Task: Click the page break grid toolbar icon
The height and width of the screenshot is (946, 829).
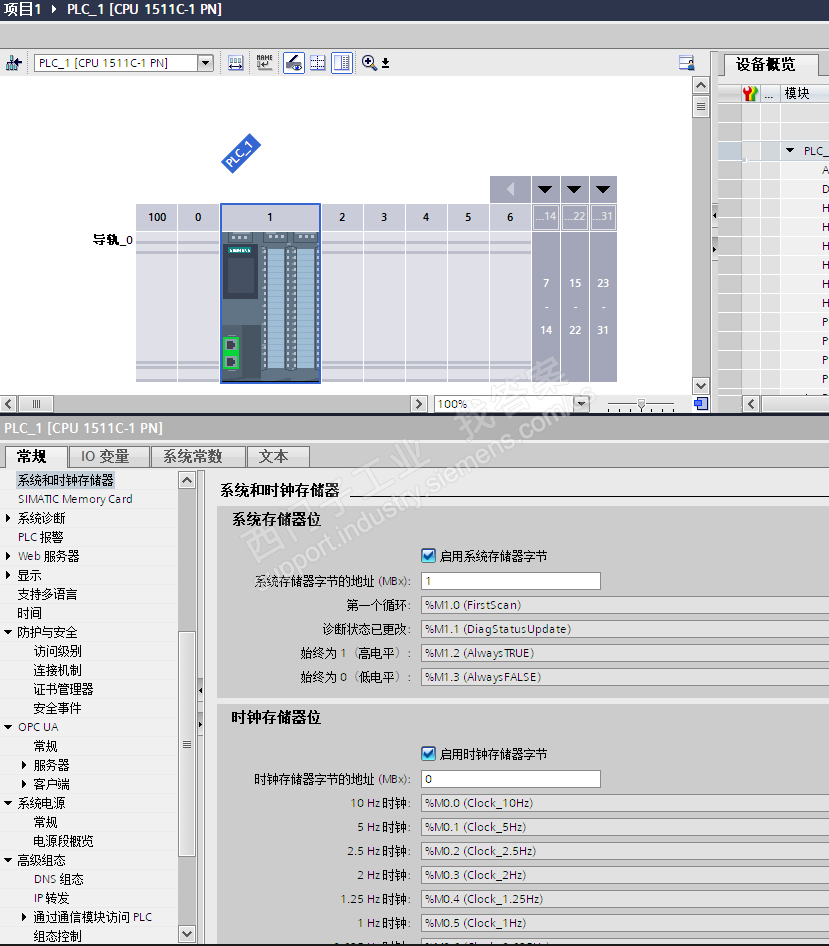Action: [318, 63]
